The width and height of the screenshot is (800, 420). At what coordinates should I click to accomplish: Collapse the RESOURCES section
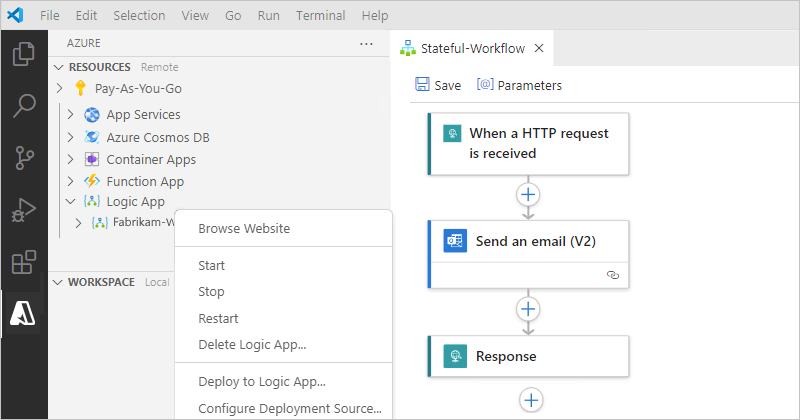58,67
